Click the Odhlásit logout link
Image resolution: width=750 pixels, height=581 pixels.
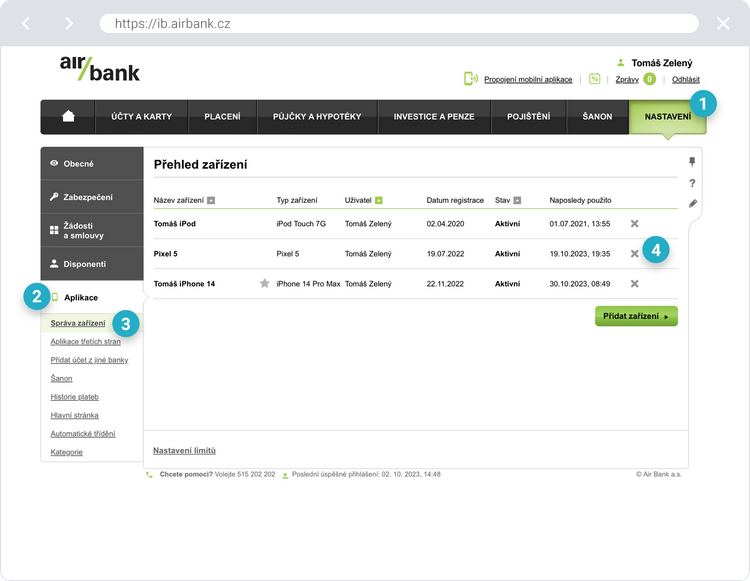point(686,79)
